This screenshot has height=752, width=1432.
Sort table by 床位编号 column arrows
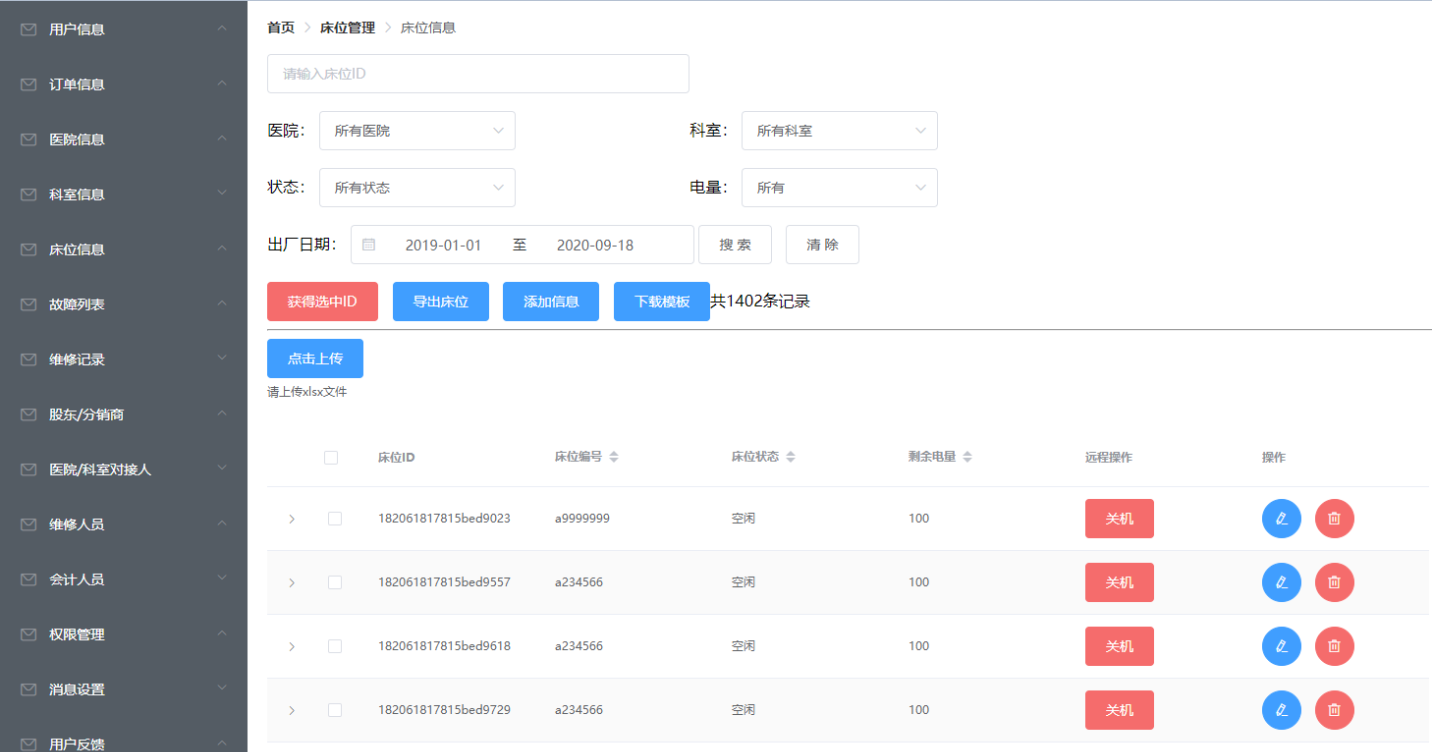pyautogui.click(x=614, y=457)
